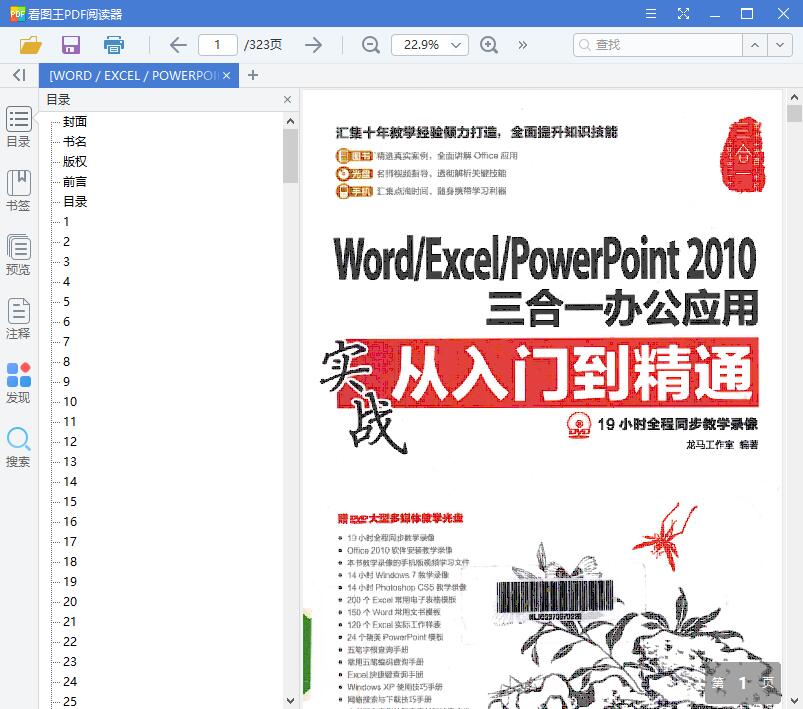Open the 预览 thumbnails panel

coord(18,255)
